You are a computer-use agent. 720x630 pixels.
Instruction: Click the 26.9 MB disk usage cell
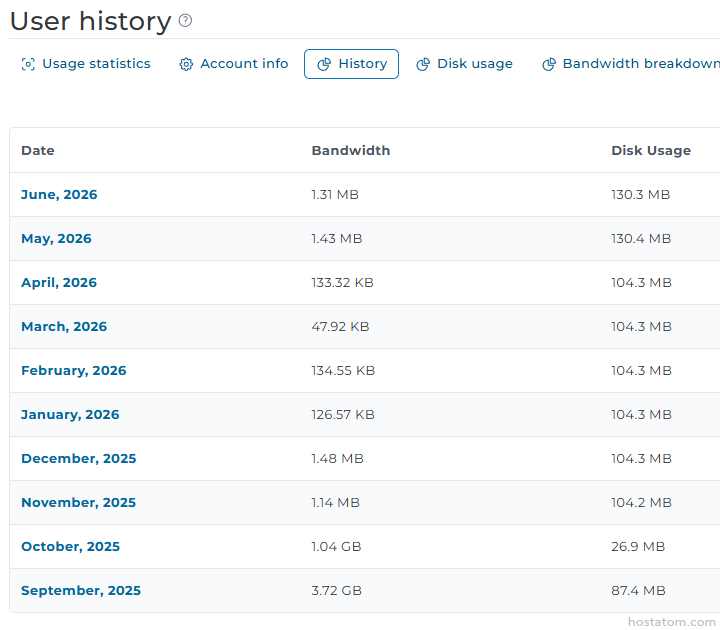pyautogui.click(x=638, y=546)
